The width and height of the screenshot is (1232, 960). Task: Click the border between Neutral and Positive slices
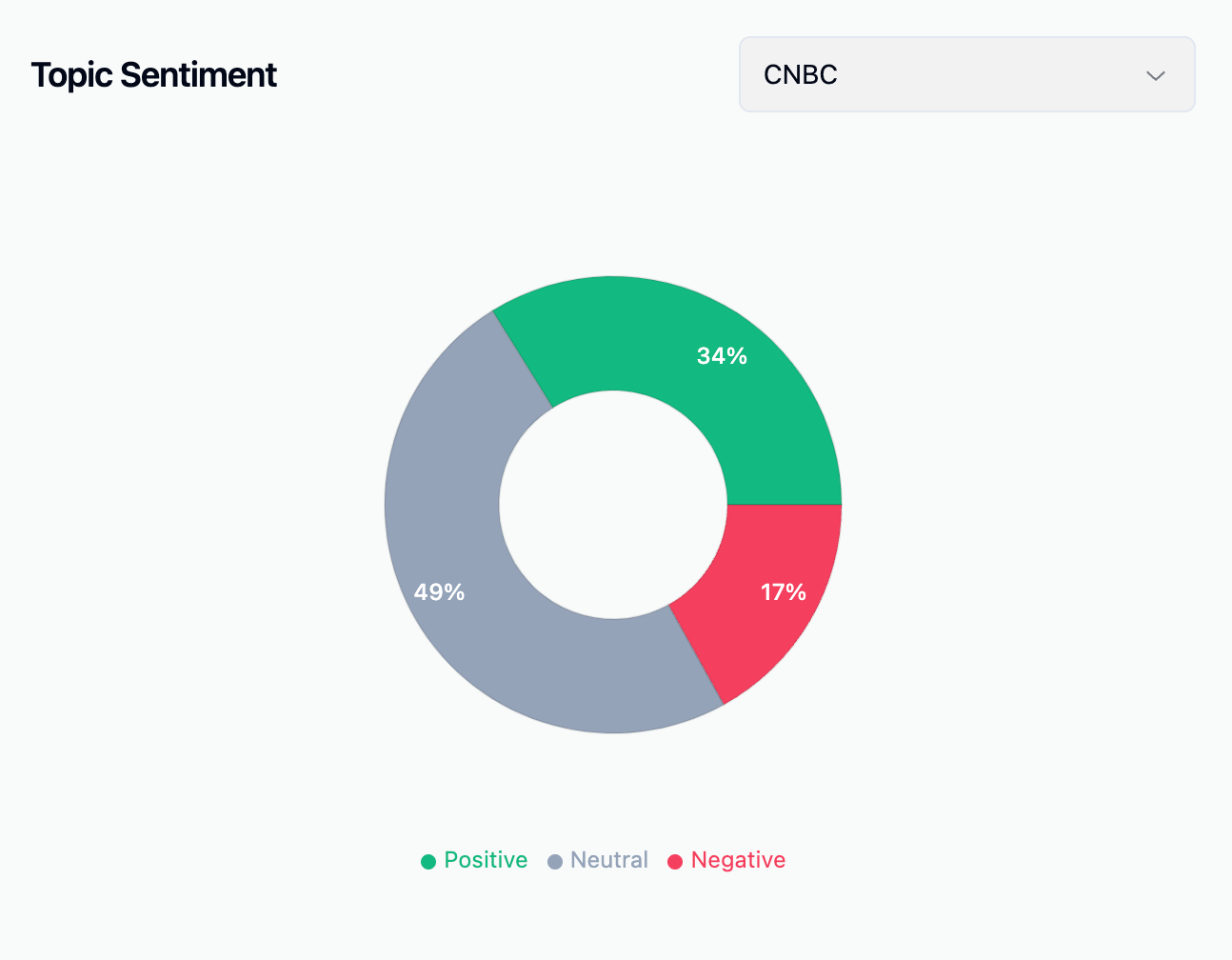[523, 359]
